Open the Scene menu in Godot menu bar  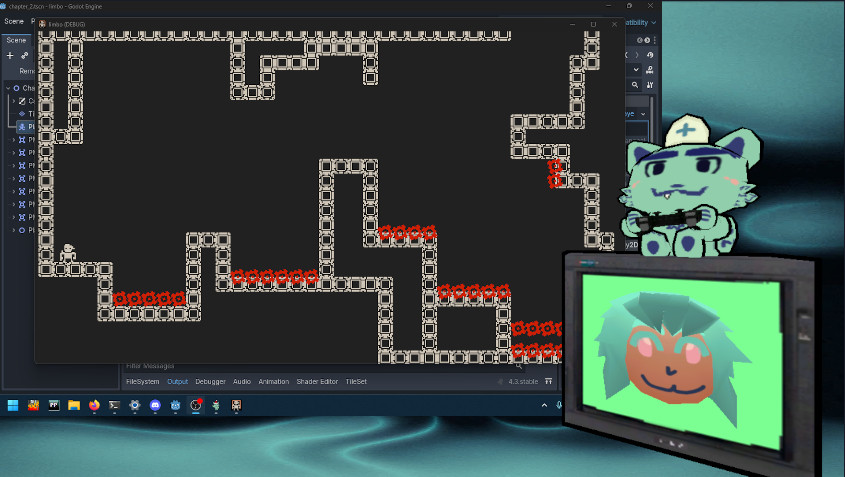[x=14, y=21]
